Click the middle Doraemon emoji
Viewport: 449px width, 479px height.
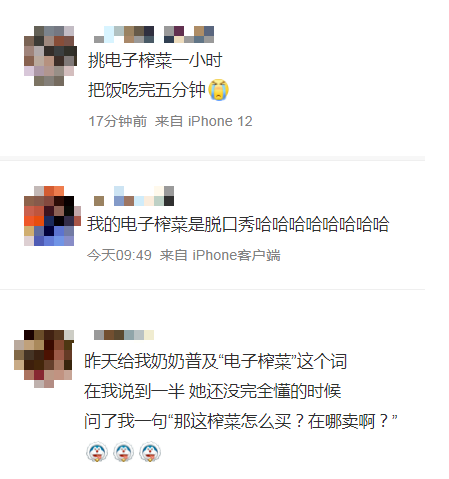(123, 452)
